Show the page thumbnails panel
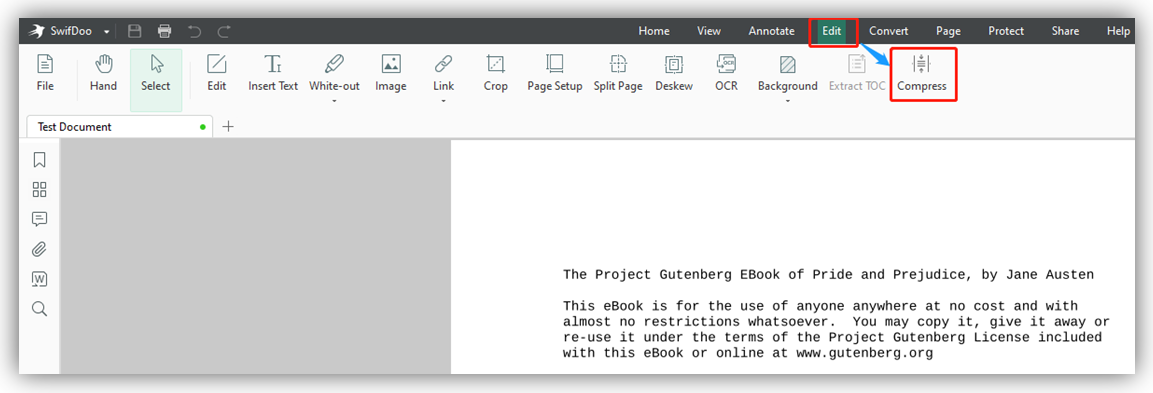1153x393 pixels. coord(40,189)
